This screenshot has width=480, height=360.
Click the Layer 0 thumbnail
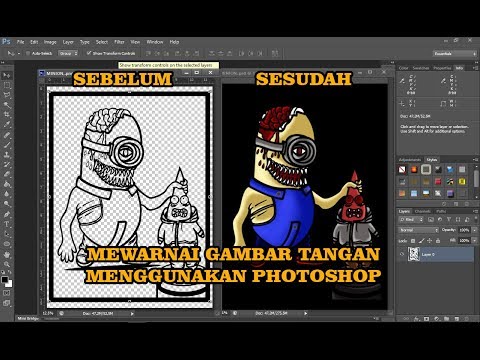(414, 254)
